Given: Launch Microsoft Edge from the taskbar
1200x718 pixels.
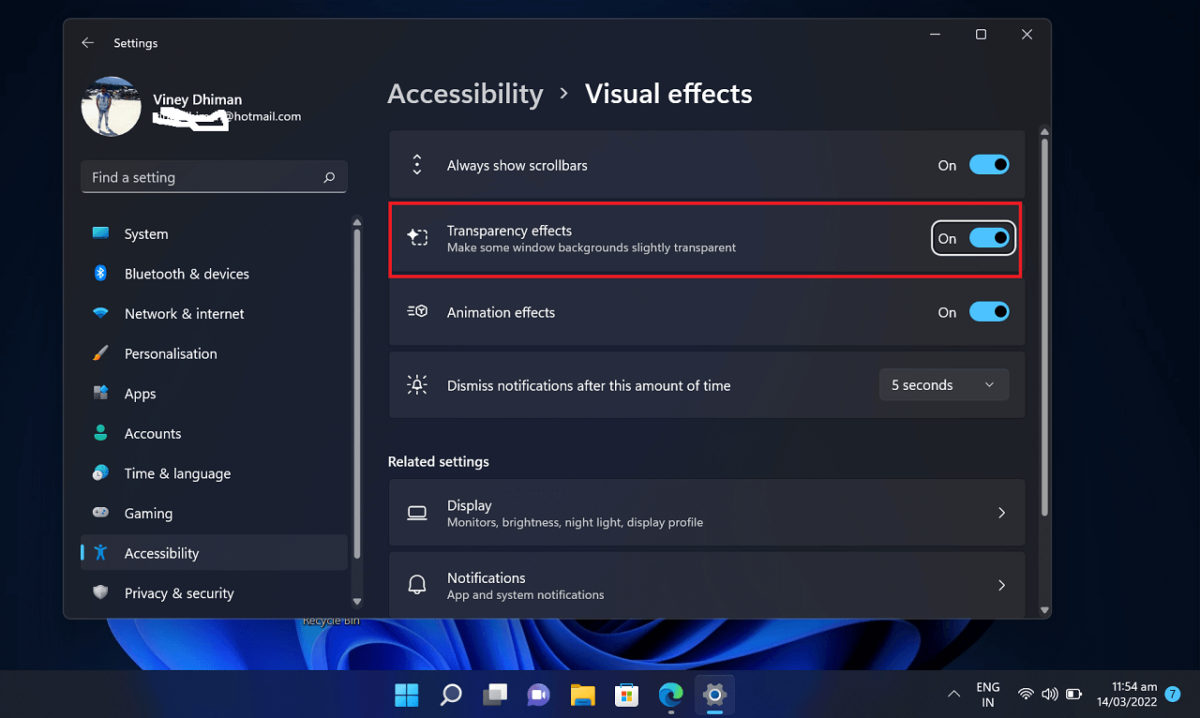Looking at the screenshot, I should pyautogui.click(x=670, y=695).
